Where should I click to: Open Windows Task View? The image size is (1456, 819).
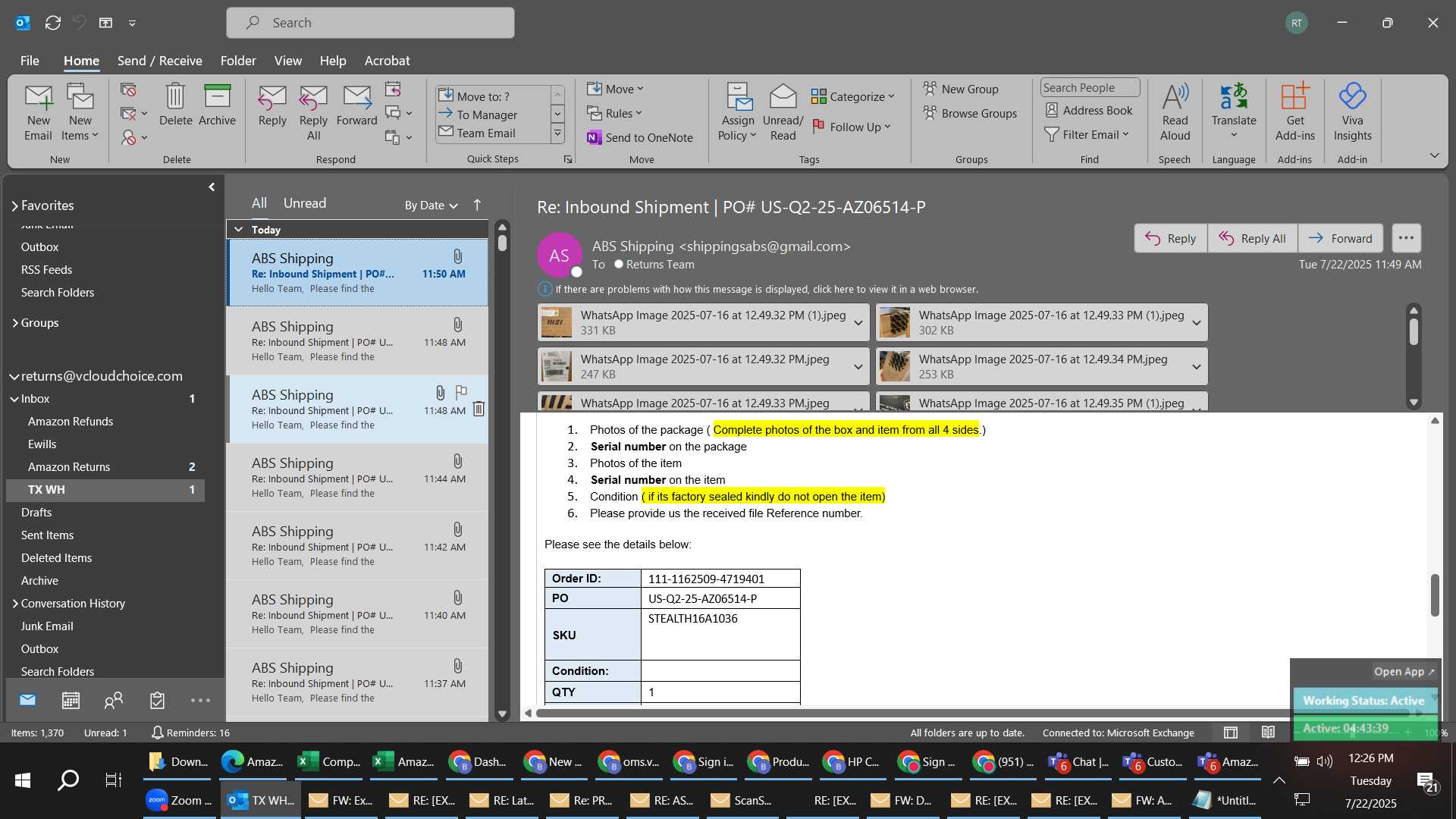(113, 780)
